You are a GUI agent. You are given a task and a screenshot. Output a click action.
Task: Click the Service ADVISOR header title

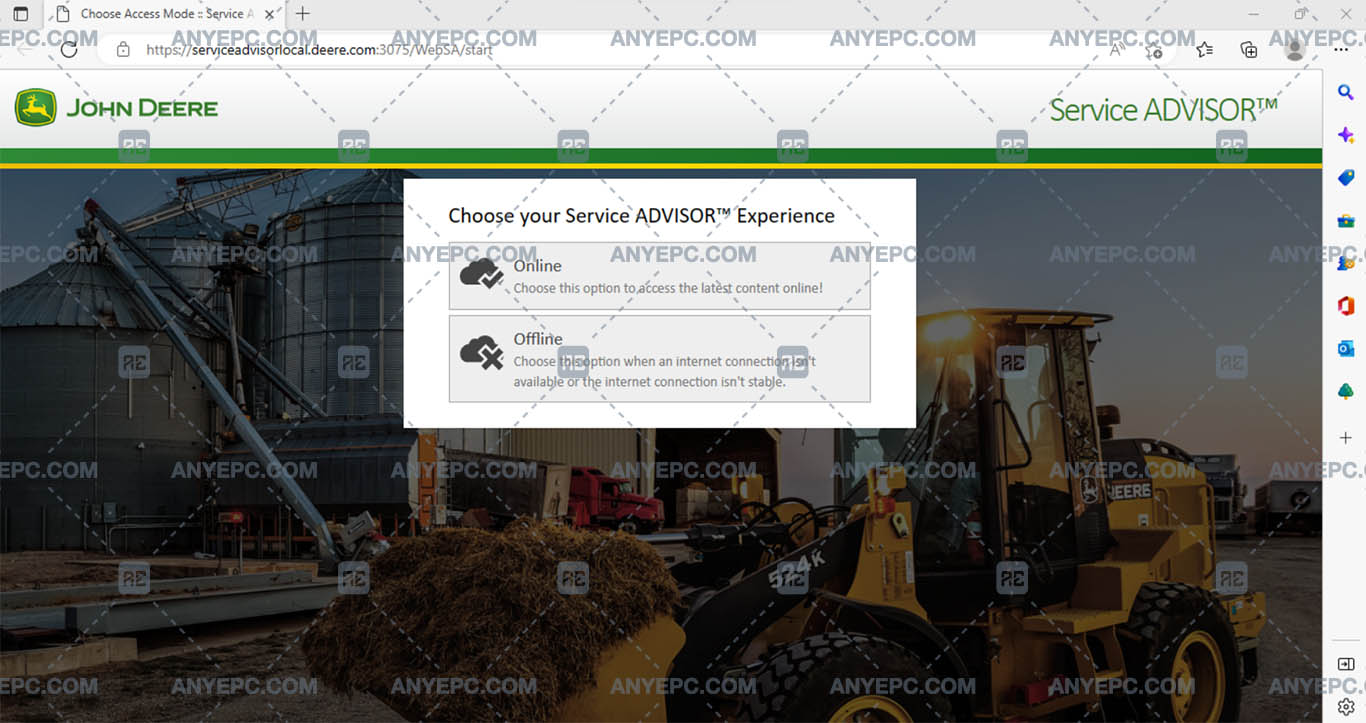point(1163,110)
